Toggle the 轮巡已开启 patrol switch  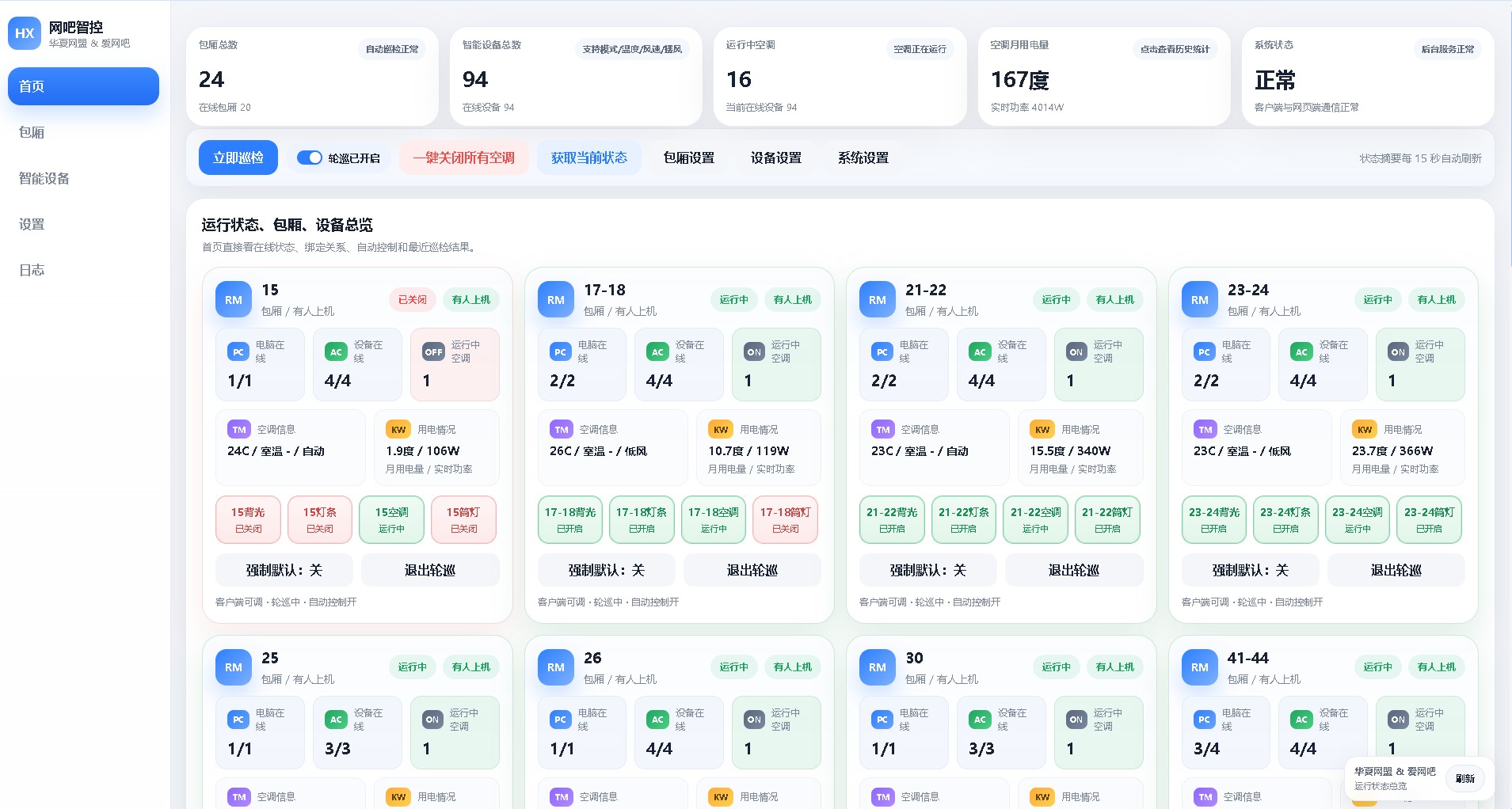[x=310, y=158]
